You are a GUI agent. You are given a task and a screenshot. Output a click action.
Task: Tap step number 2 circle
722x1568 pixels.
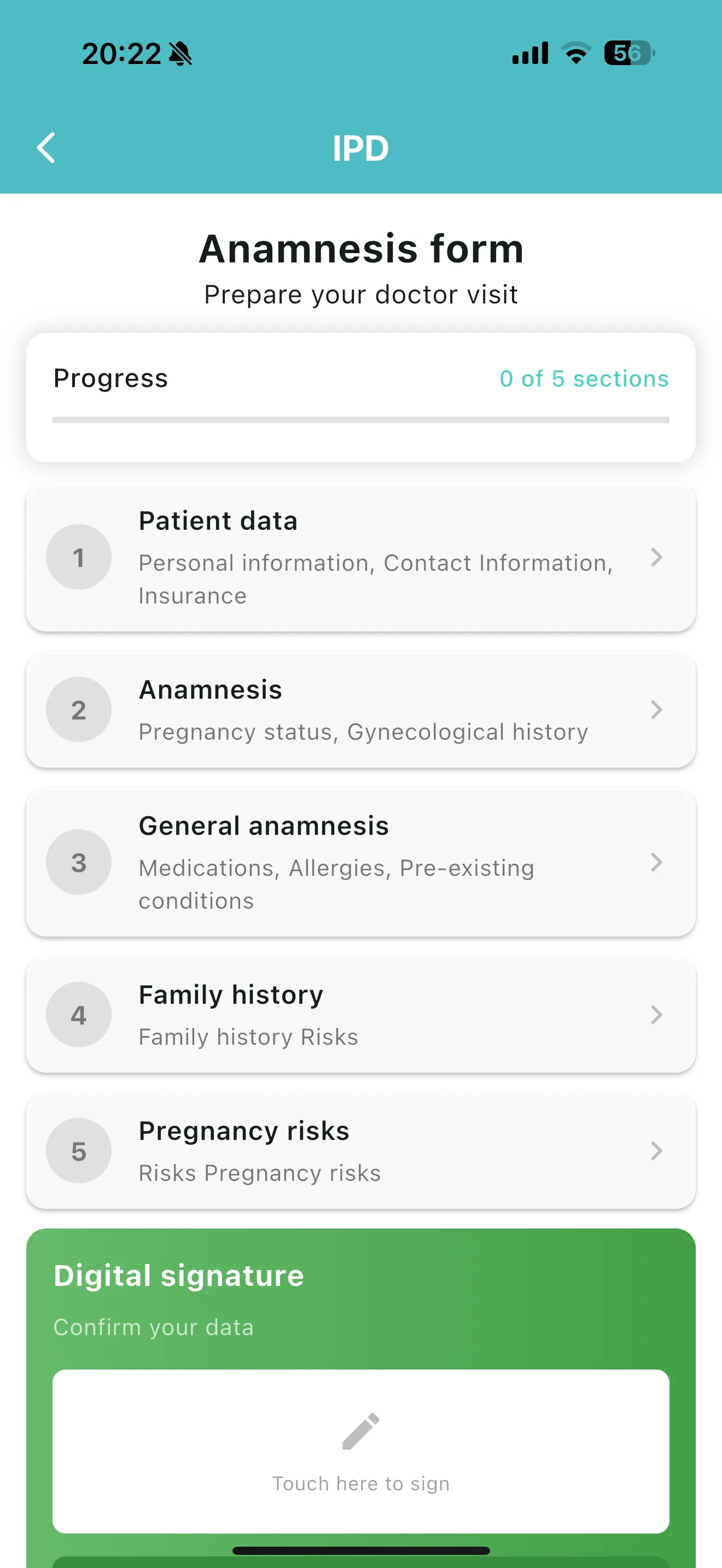(x=79, y=710)
